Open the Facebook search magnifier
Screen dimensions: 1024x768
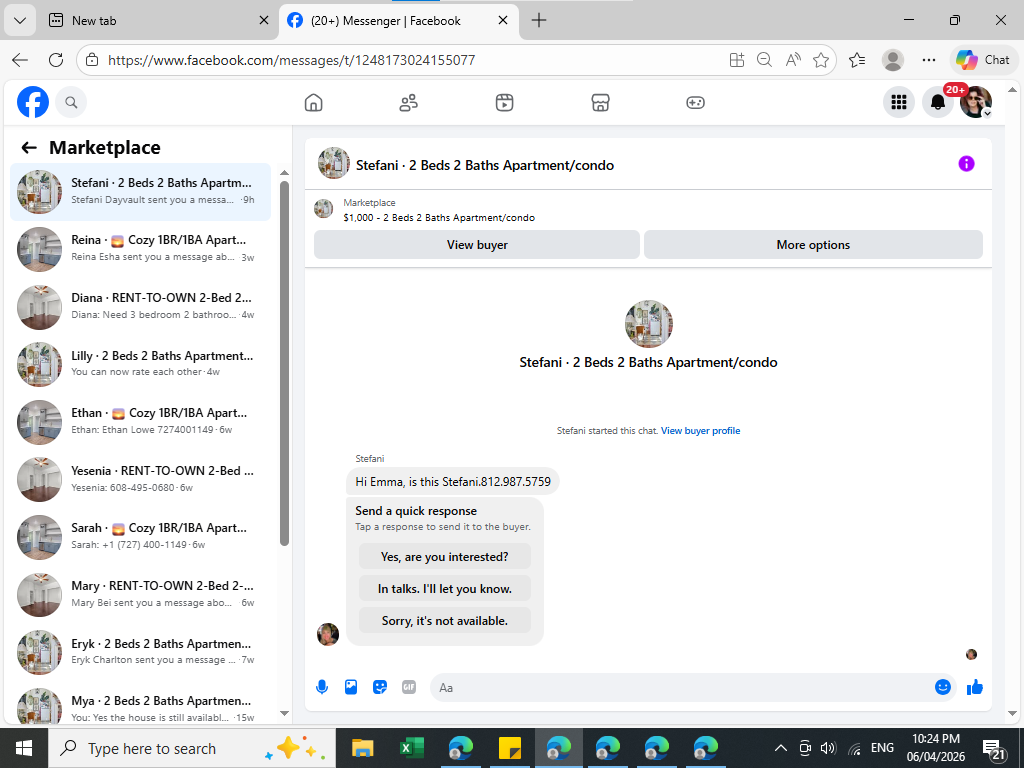pyautogui.click(x=71, y=103)
